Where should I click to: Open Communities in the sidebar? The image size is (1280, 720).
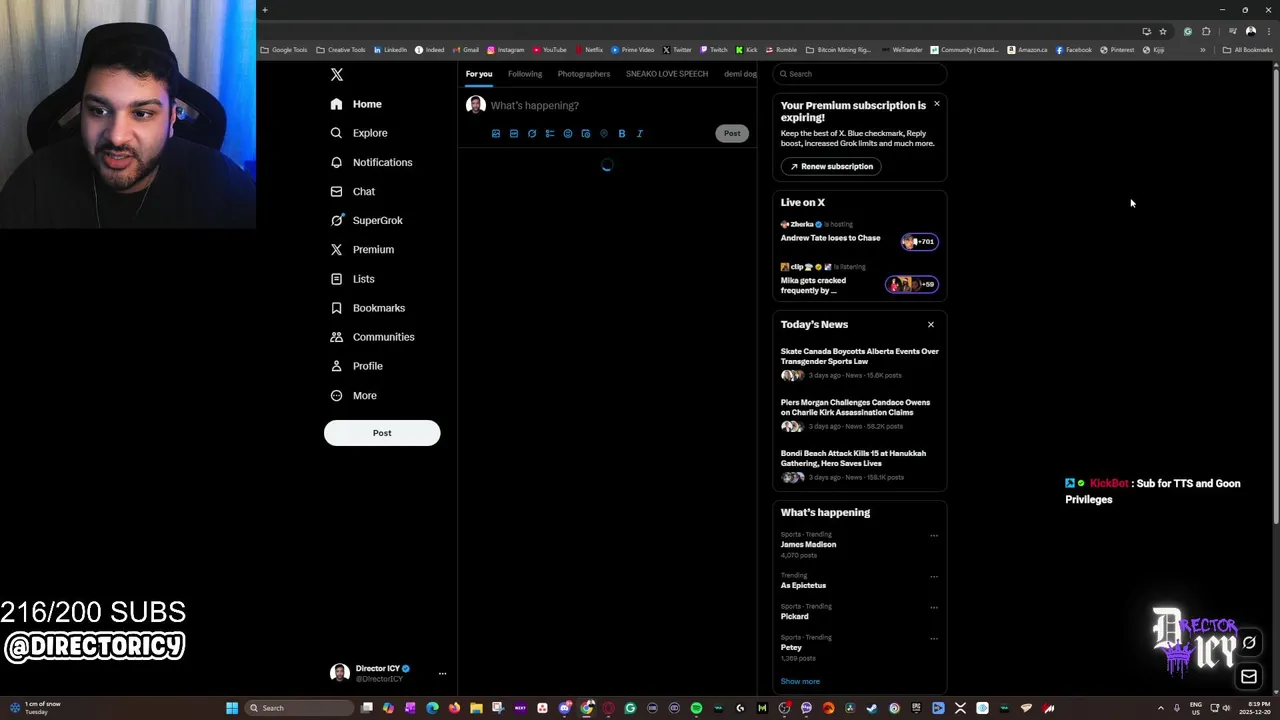[x=372, y=337]
